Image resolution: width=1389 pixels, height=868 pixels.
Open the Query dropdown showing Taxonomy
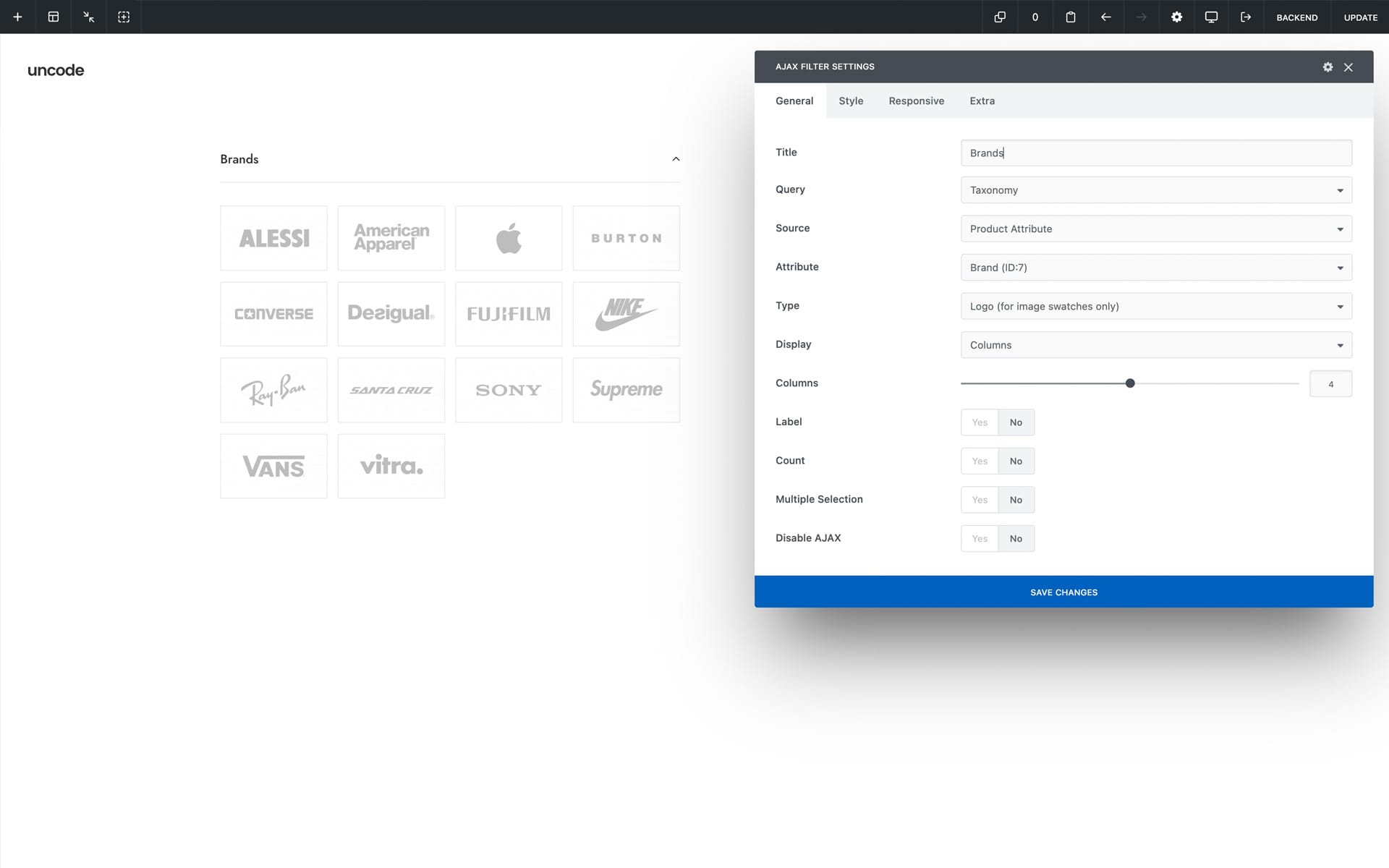1155,190
